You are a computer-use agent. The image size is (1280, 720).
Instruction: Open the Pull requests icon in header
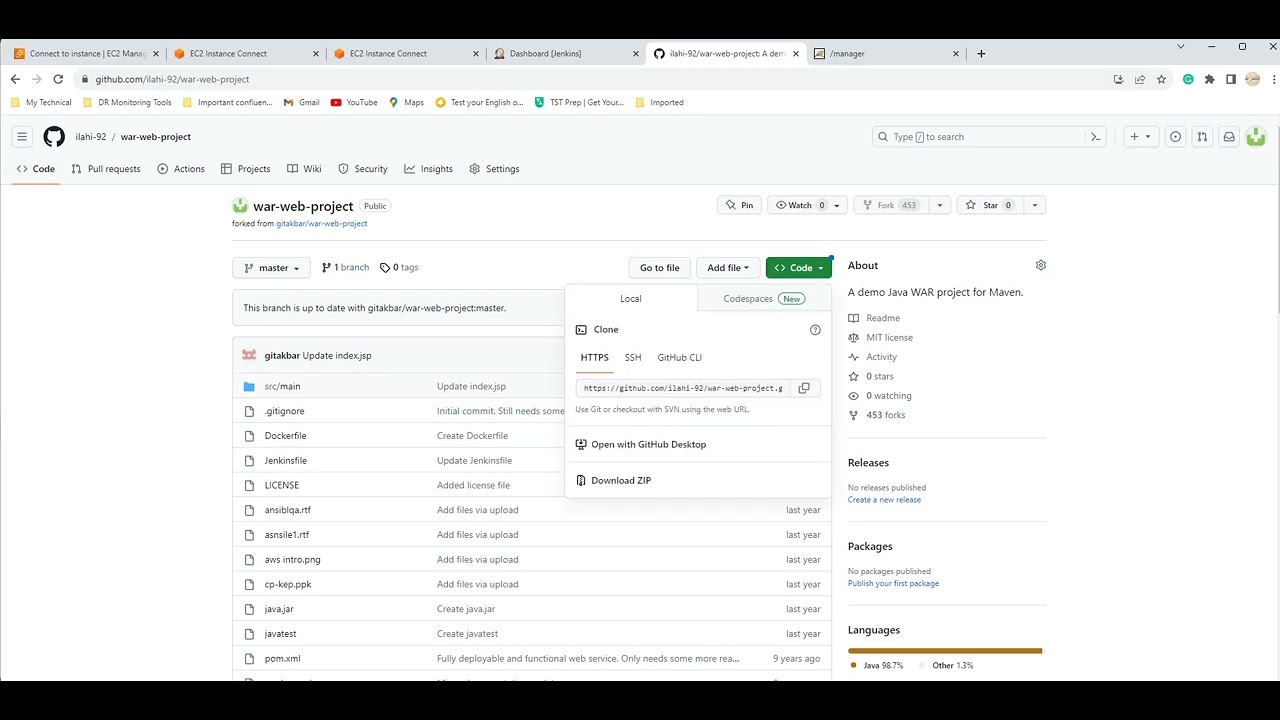click(x=1202, y=137)
